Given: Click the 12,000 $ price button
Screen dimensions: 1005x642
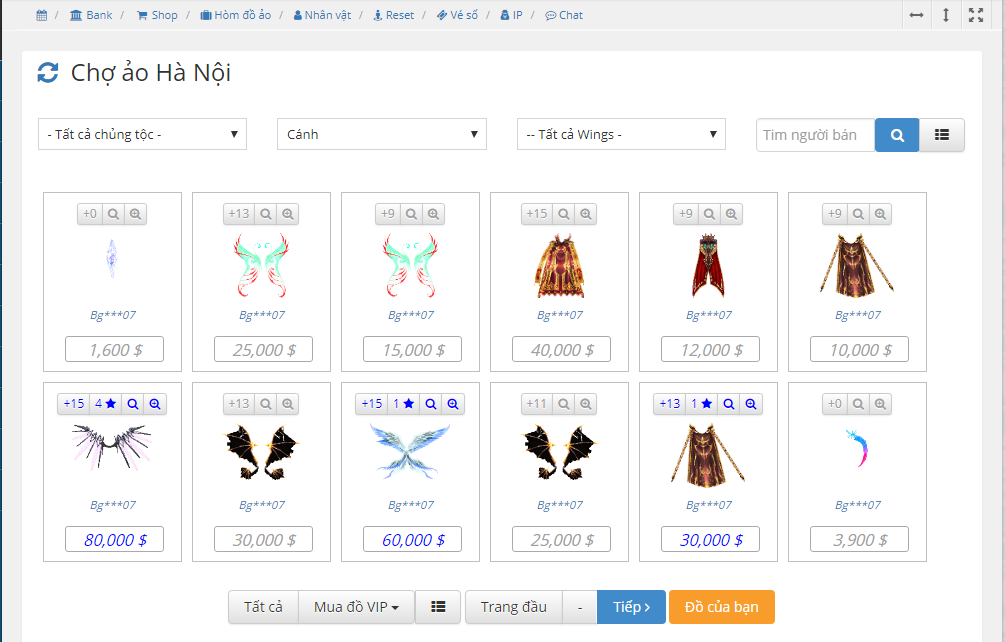Looking at the screenshot, I should tap(711, 350).
